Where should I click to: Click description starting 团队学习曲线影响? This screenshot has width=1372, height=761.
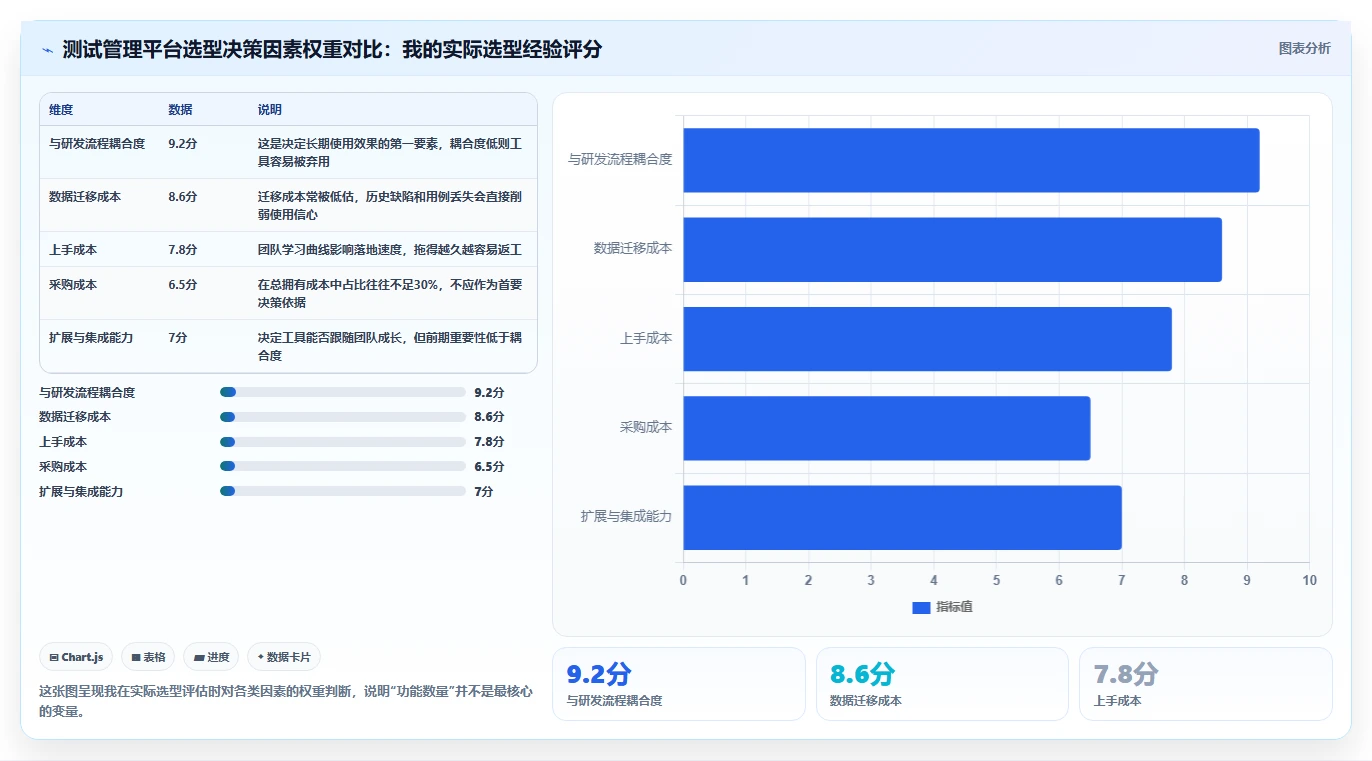pyautogui.click(x=390, y=249)
